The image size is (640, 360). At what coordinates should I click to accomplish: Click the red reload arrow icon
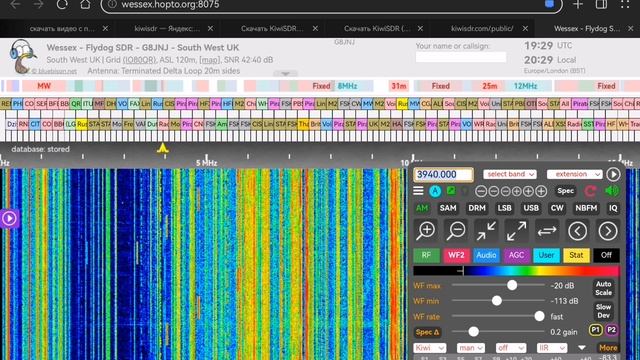590,191
